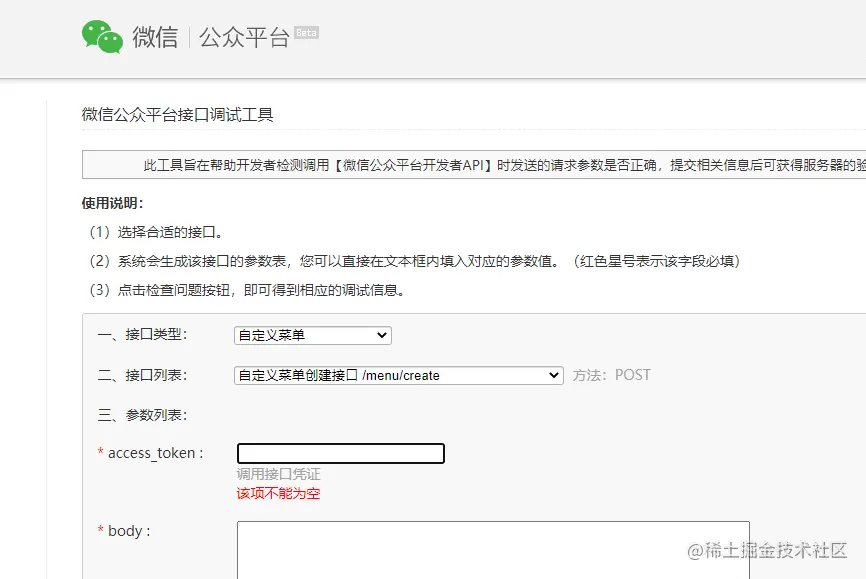Click the 公众平台 header title
Screen dimensions: 866x579
pos(244,38)
